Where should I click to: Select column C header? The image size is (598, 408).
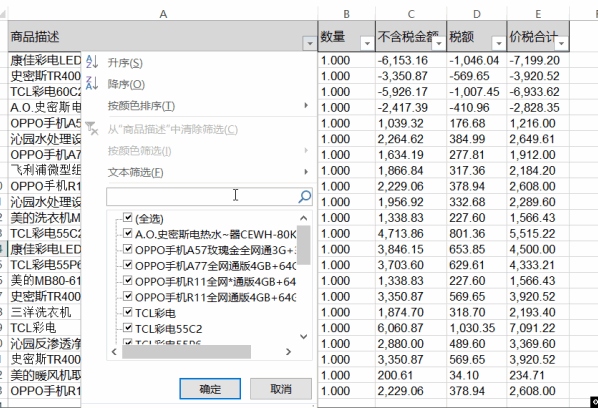tap(411, 14)
